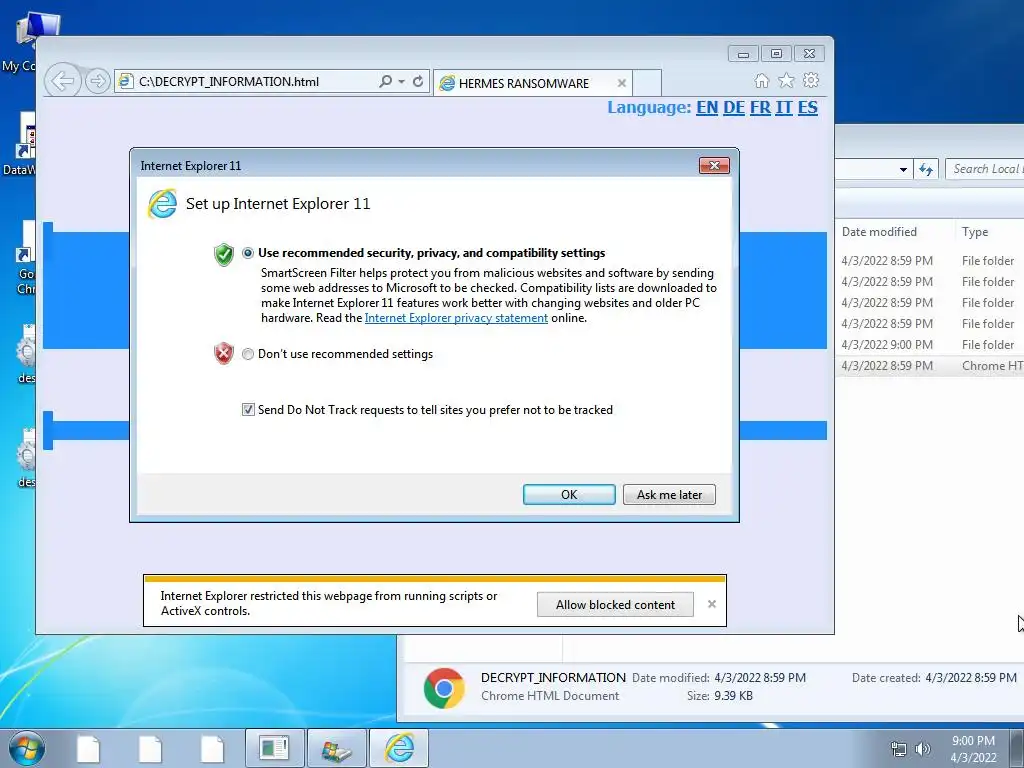Click the green shield recommended icon
The width and height of the screenshot is (1024, 768).
click(223, 254)
